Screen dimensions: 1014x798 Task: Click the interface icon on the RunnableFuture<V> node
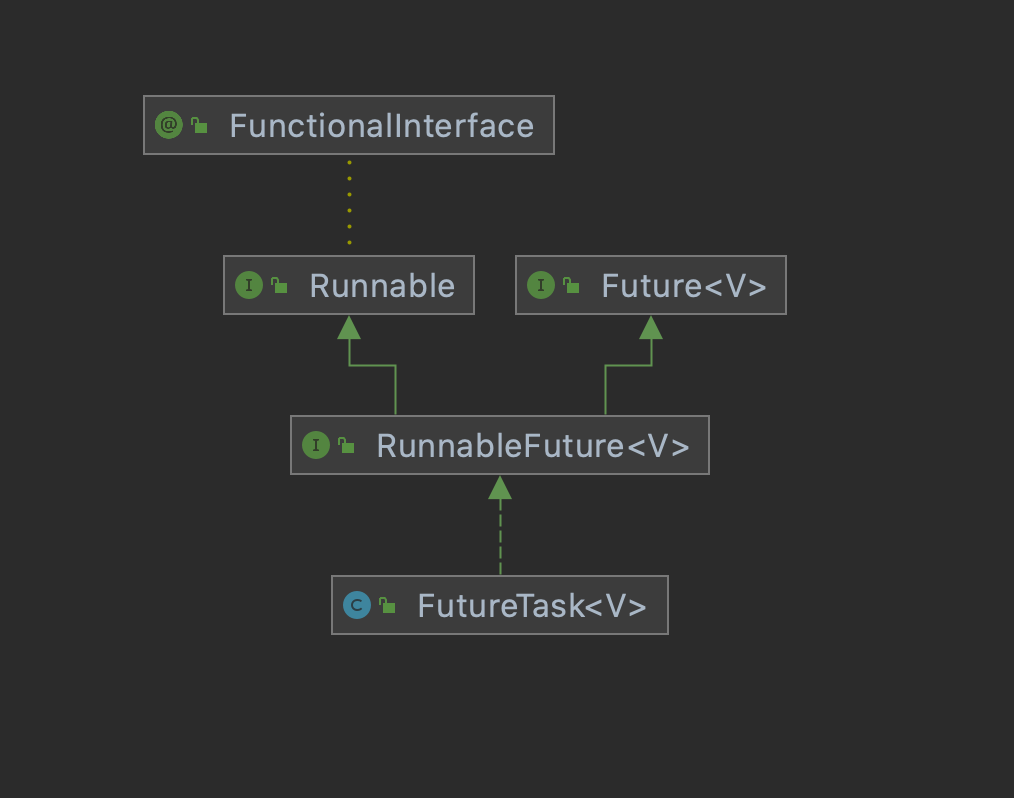tap(315, 446)
